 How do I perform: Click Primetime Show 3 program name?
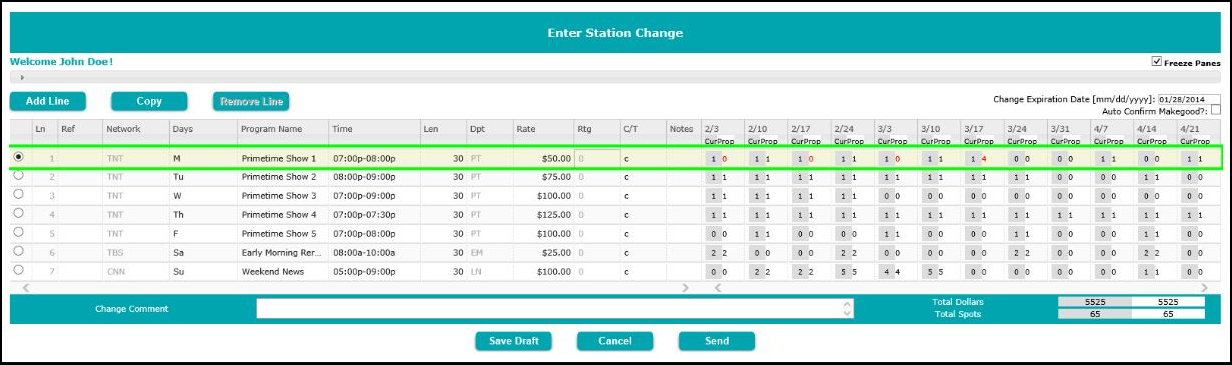click(278, 196)
